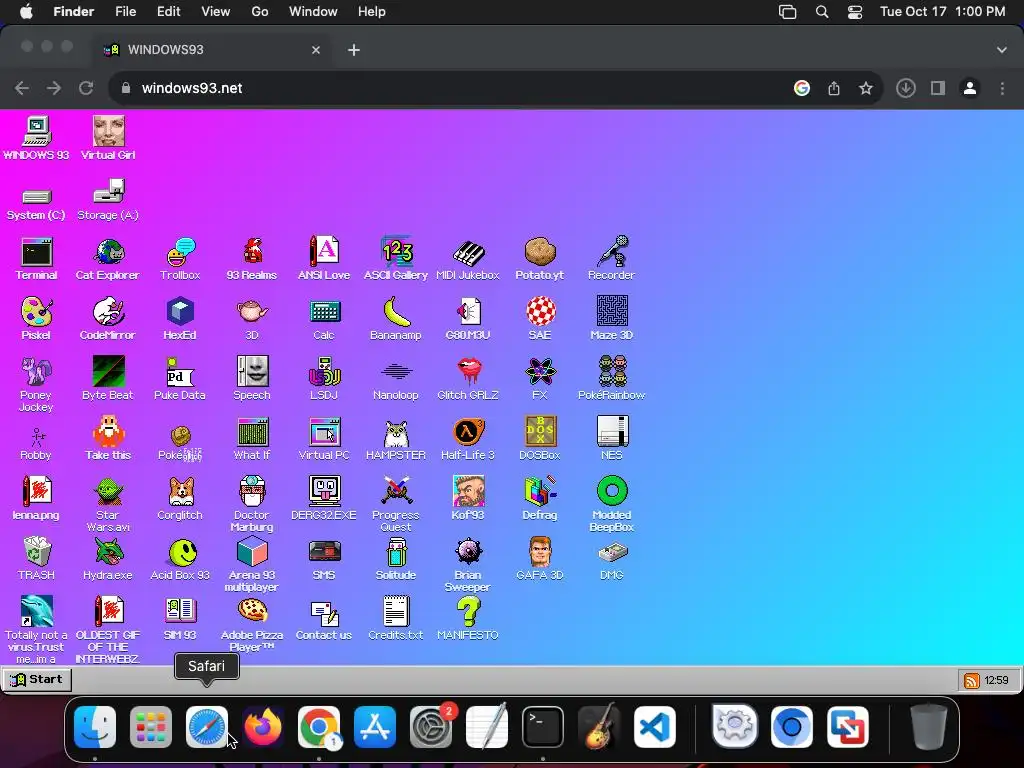Viewport: 1024px width, 768px height.
Task: Share this page from the toolbar
Action: (834, 88)
